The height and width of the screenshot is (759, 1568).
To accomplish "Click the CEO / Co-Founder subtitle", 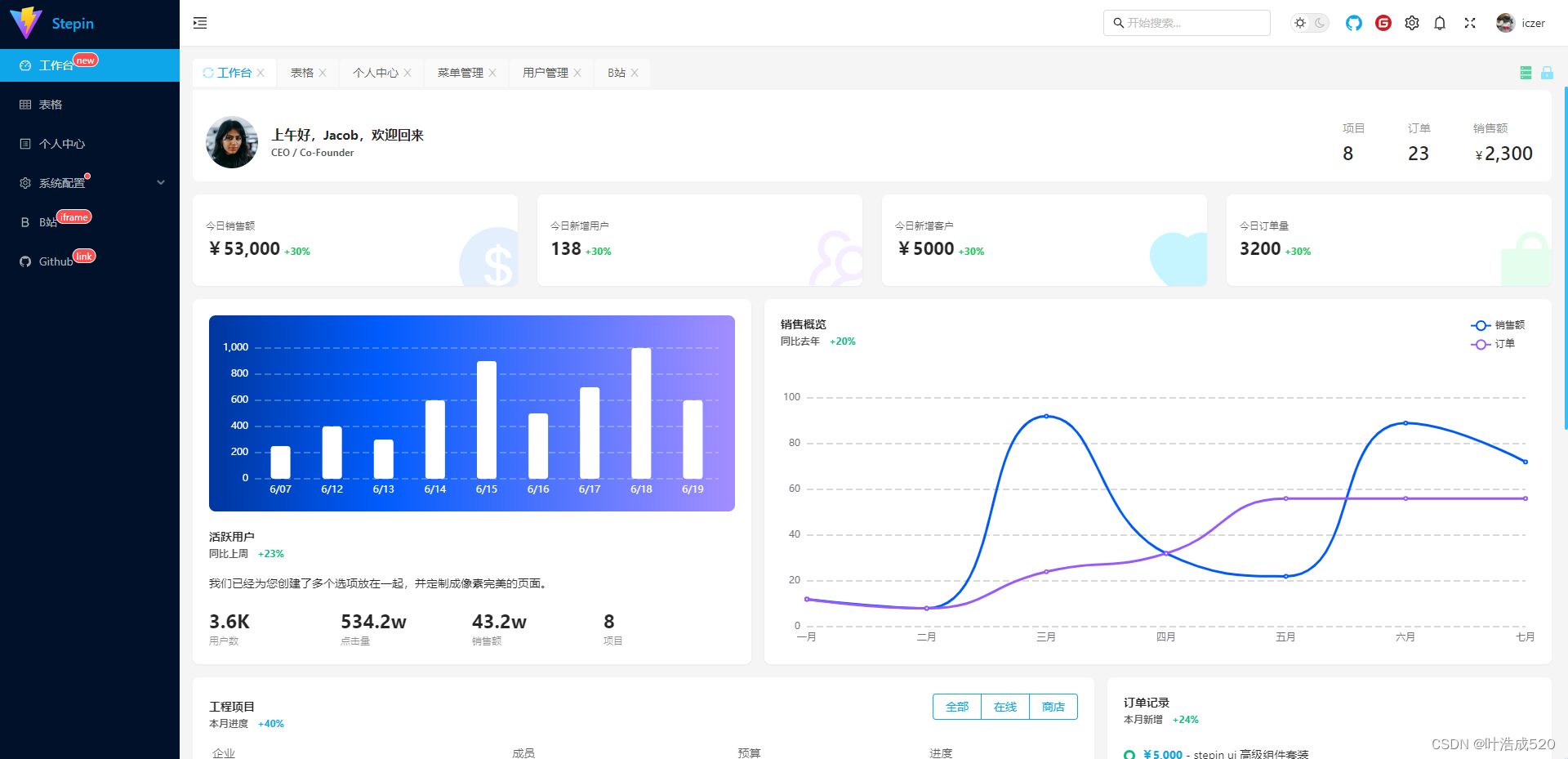I will [313, 153].
